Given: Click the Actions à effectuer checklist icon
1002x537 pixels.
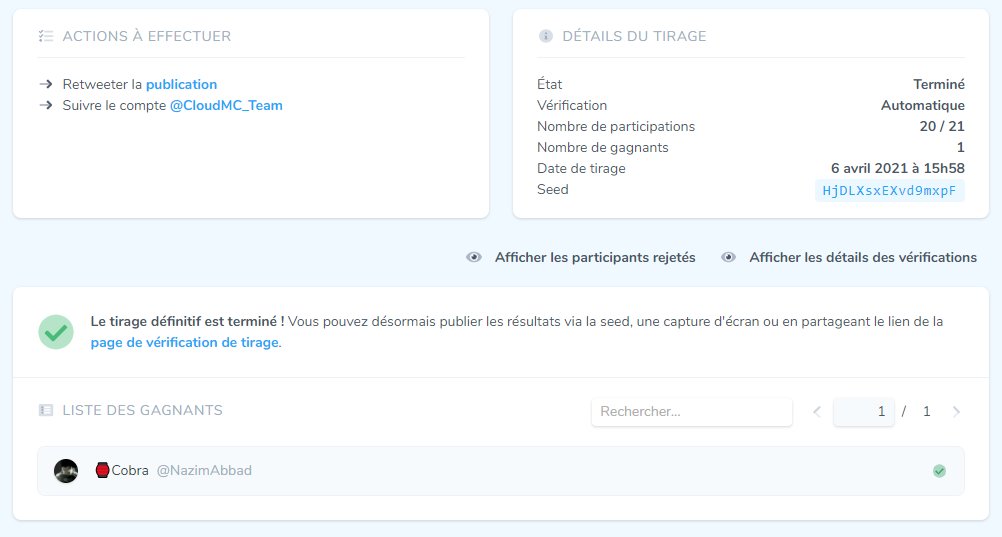Looking at the screenshot, I should click(x=46, y=36).
